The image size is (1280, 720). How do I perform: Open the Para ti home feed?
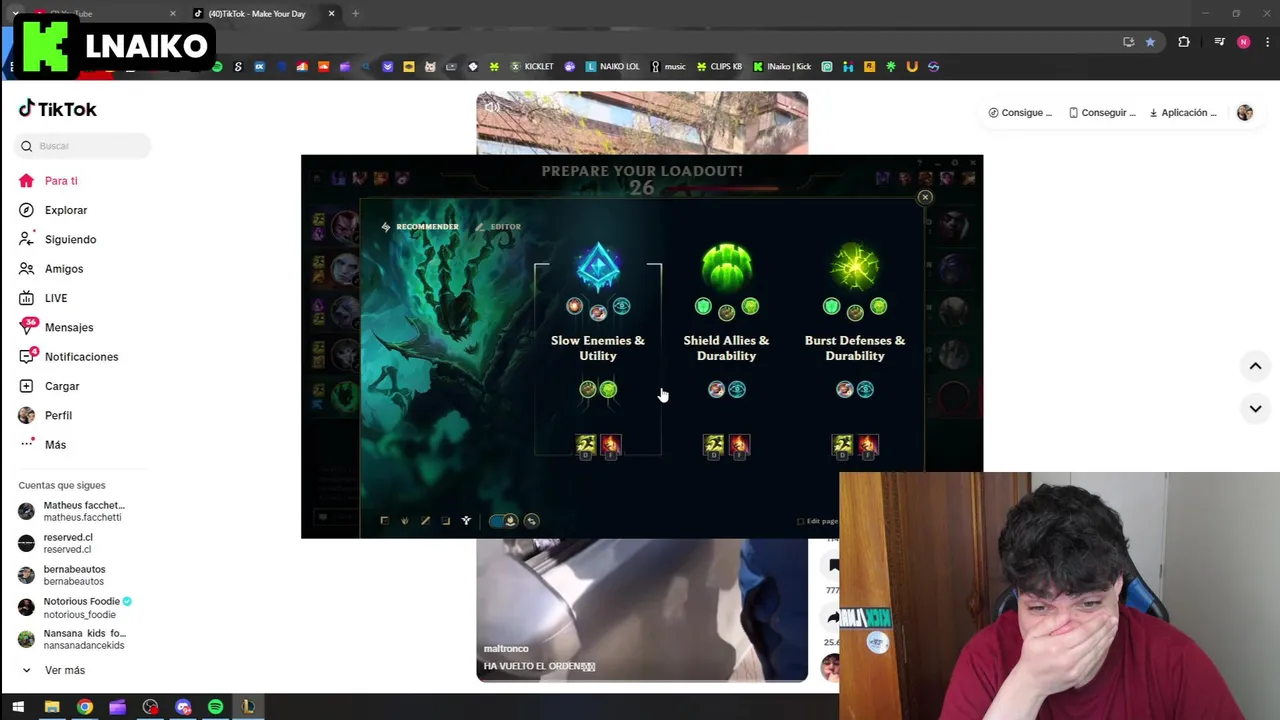(48, 181)
